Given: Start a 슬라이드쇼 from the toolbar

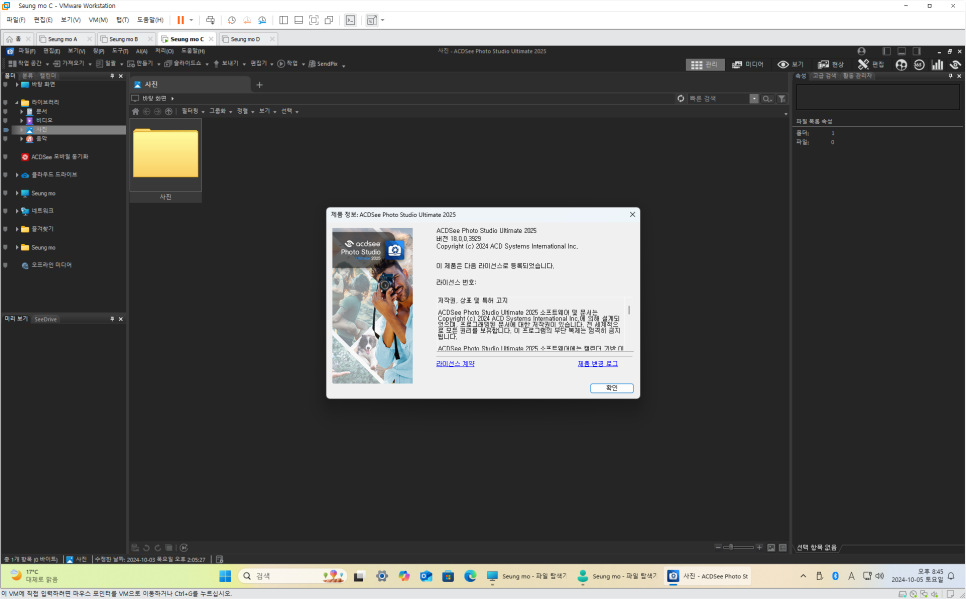Looking at the screenshot, I should coord(181,63).
